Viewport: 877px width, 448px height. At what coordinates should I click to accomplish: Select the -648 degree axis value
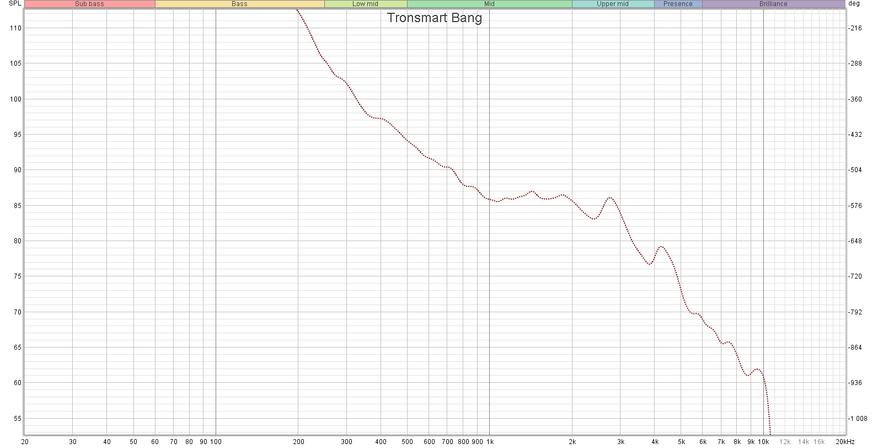pos(855,241)
